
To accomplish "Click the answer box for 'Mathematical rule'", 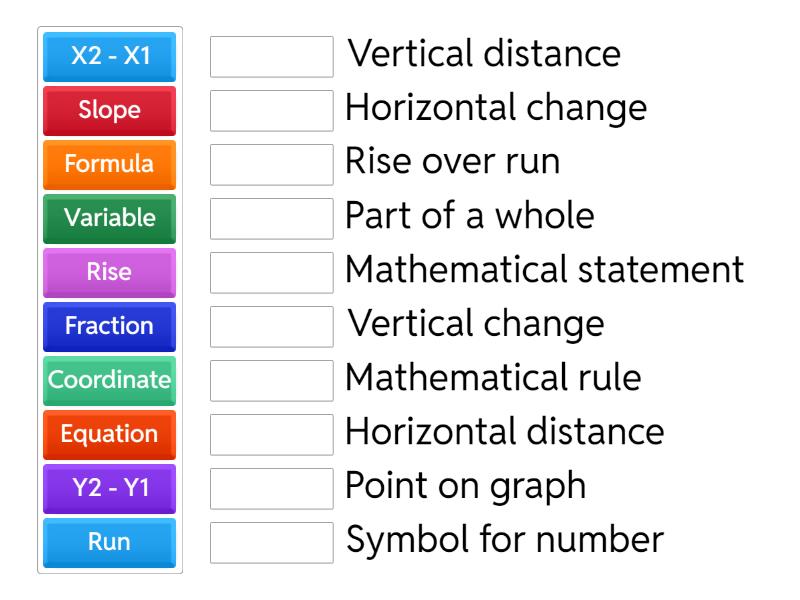I will pos(272,381).
